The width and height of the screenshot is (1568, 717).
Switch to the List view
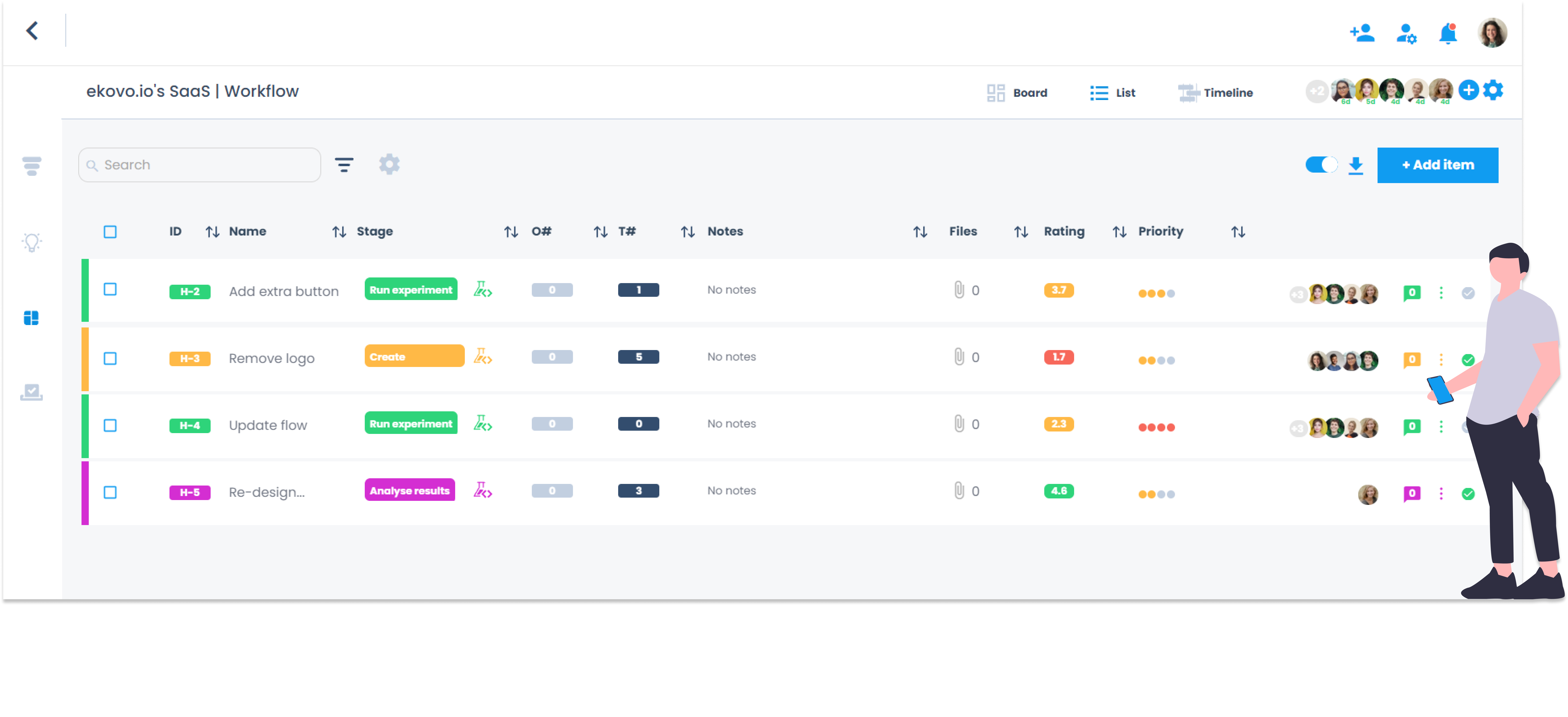coord(1113,93)
